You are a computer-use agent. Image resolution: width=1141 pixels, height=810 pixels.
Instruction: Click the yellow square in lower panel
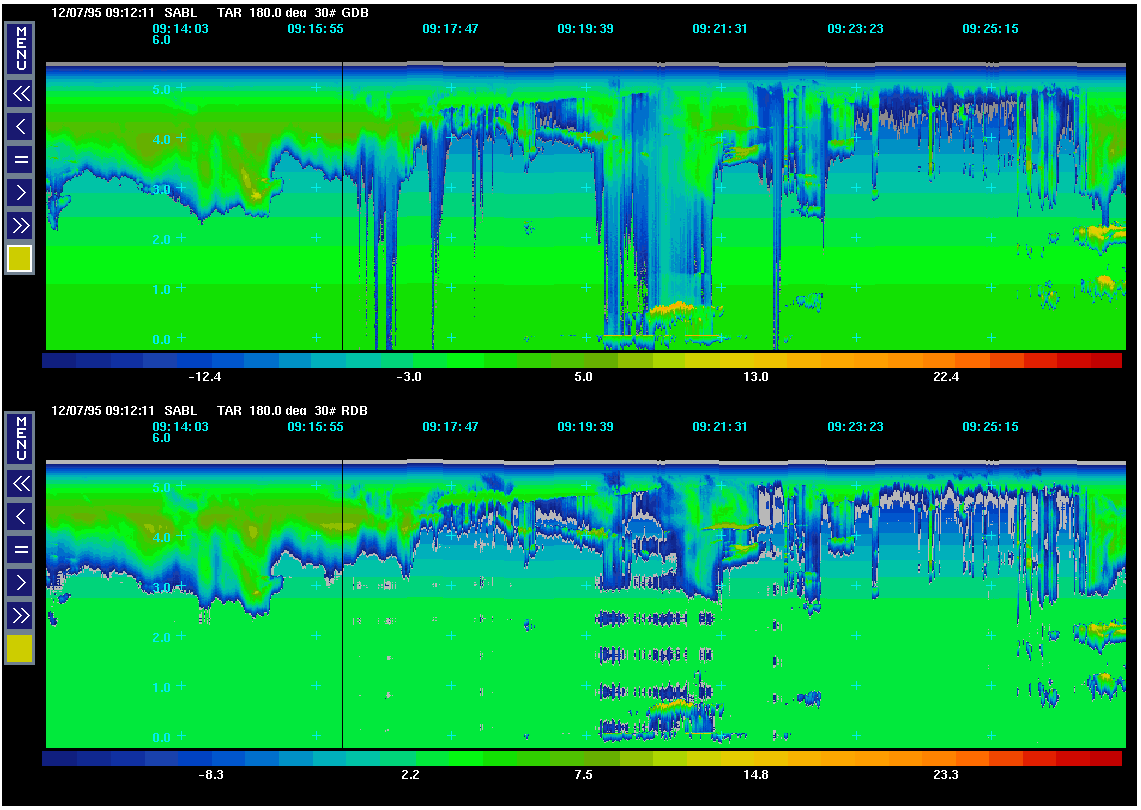[20, 649]
